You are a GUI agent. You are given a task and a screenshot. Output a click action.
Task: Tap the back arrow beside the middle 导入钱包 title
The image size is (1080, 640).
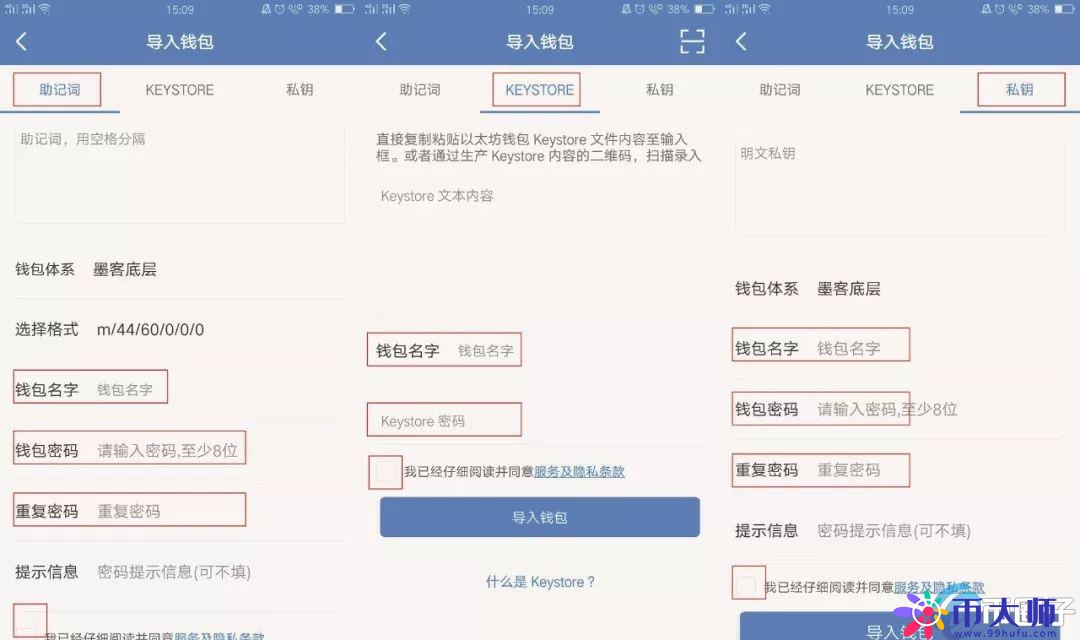[x=381, y=42]
